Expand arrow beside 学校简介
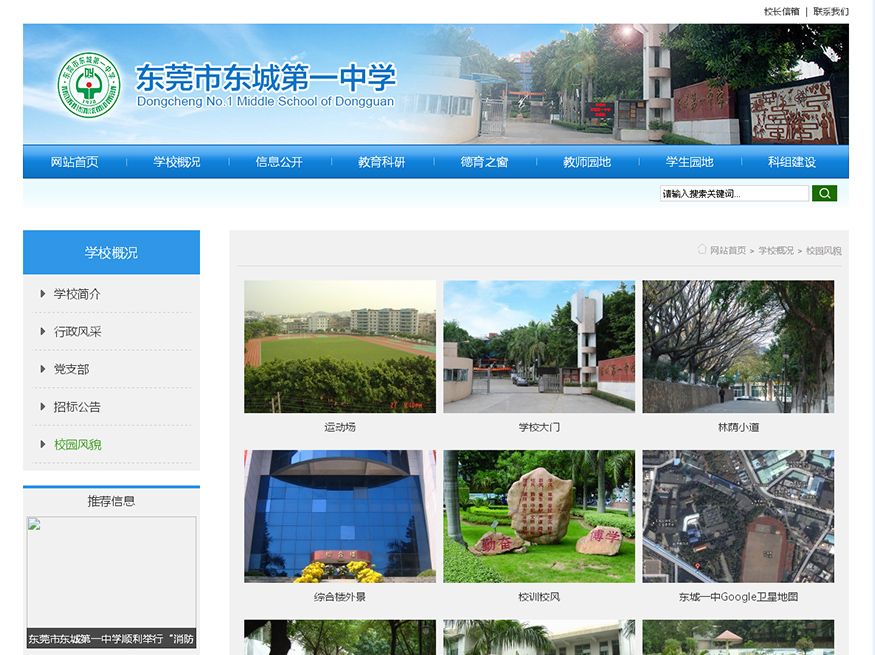This screenshot has width=875, height=655. pos(42,293)
